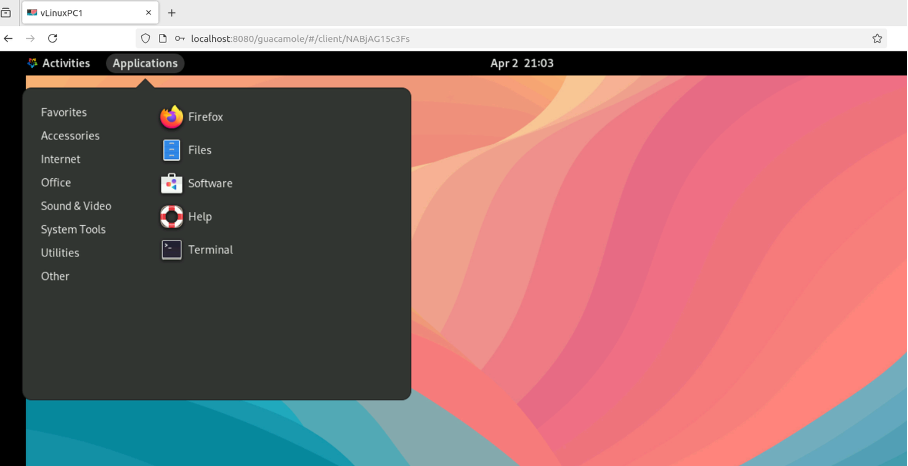The image size is (908, 466).
Task: Select the Favorites category
Action: point(64,113)
